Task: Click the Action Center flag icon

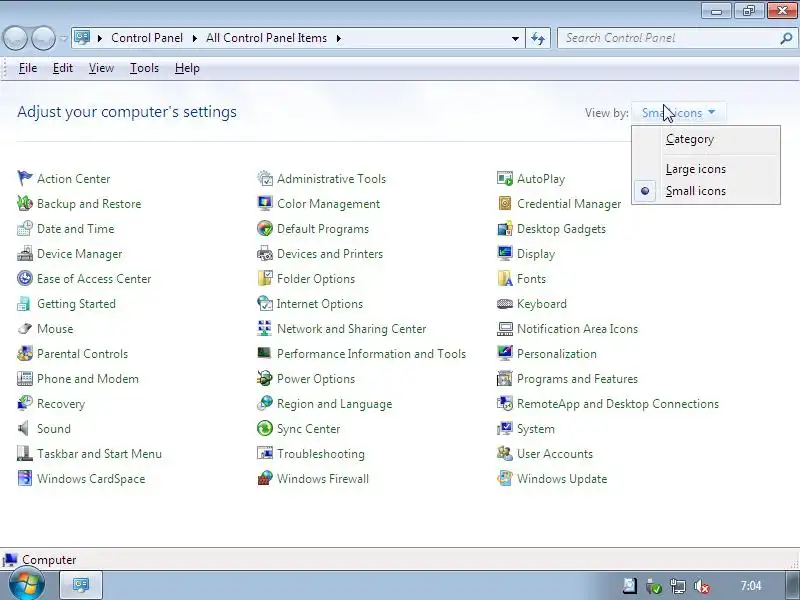Action: tap(24, 178)
